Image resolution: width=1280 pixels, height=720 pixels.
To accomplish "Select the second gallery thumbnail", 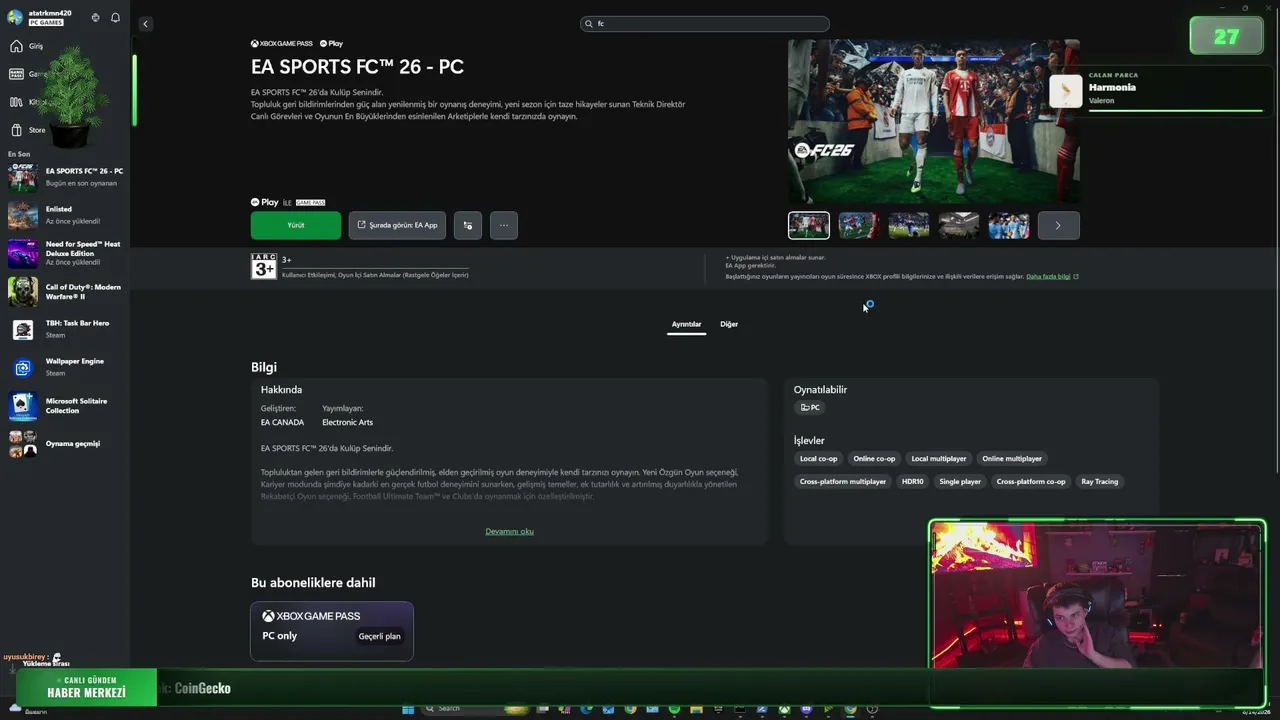I will [x=859, y=225].
